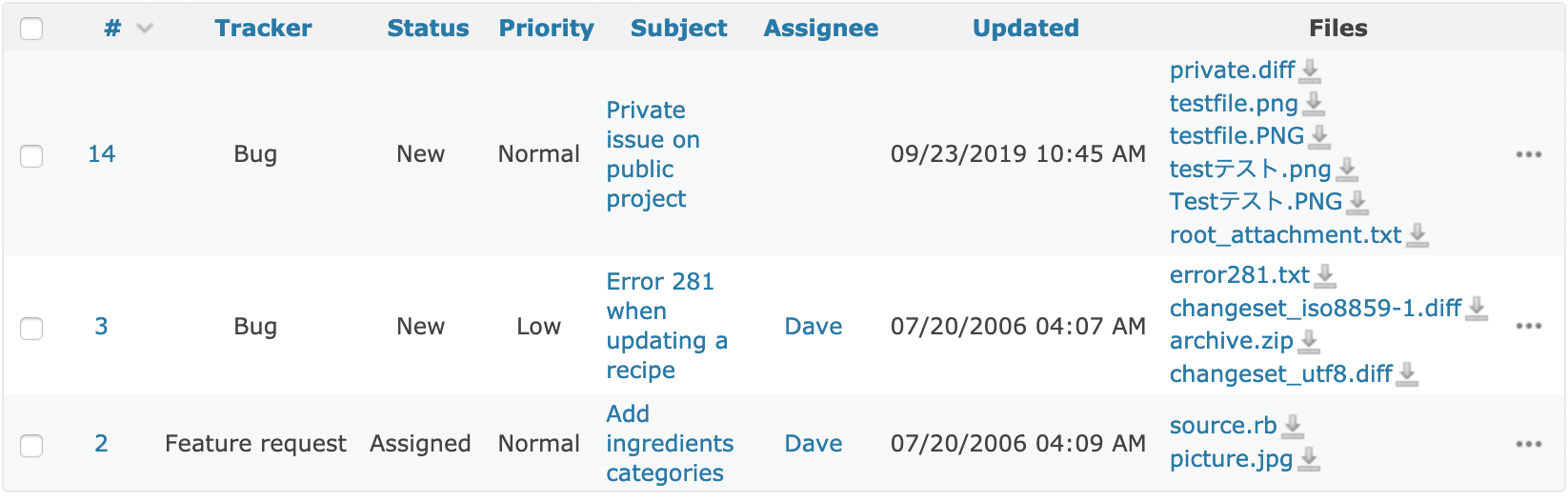Download root_attachment.txt using its arrow icon
1568x502 pixels.
click(1418, 235)
